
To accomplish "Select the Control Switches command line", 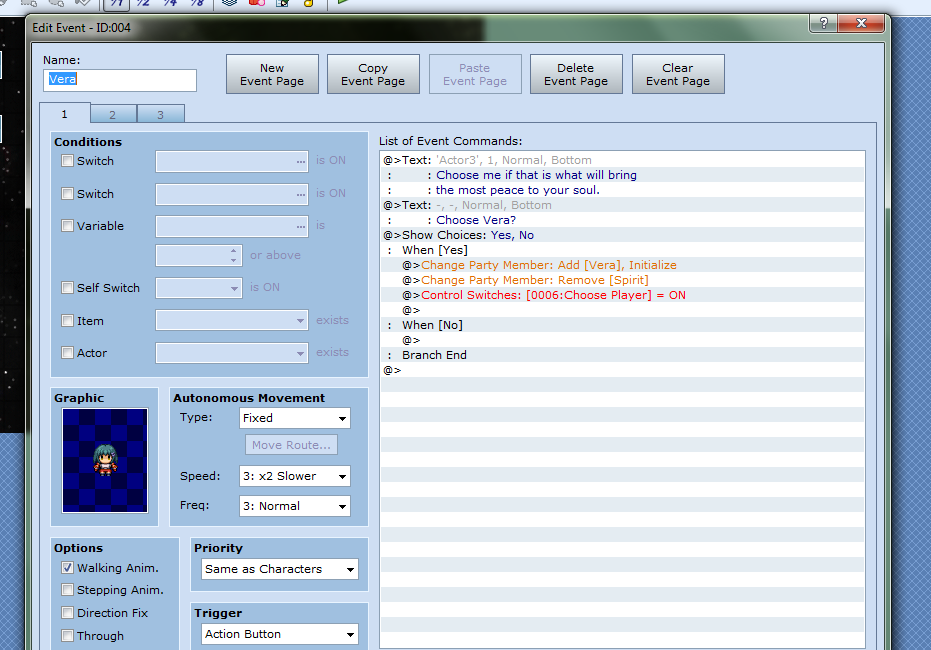I will click(553, 295).
